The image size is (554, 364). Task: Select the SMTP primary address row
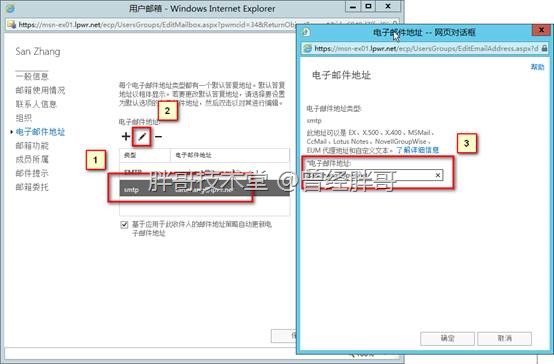tap(205, 172)
